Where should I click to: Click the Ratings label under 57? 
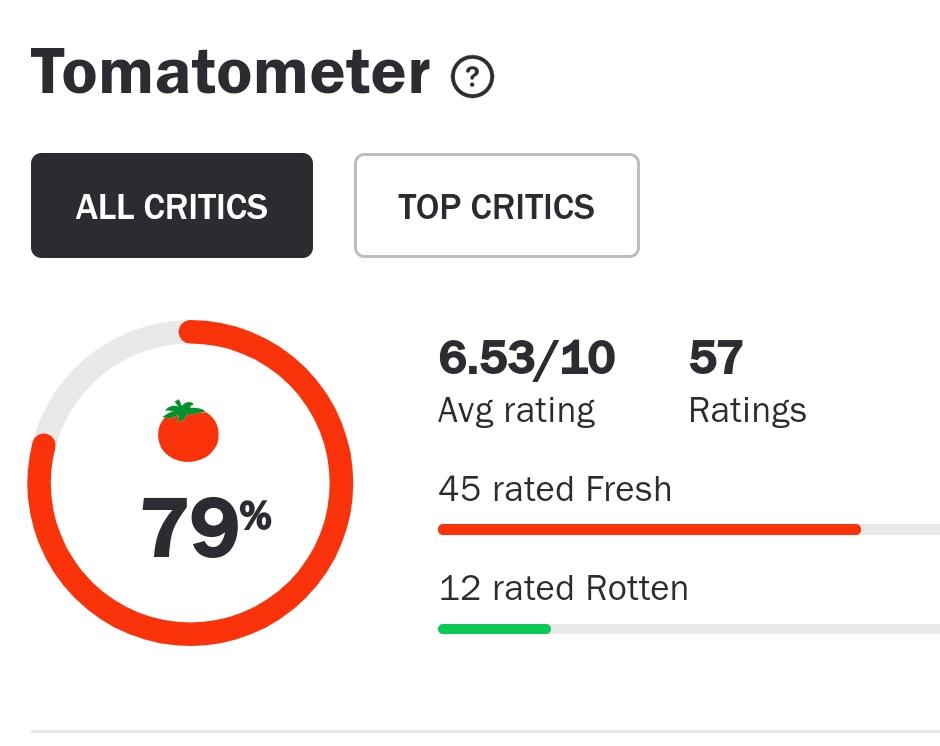tap(747, 410)
